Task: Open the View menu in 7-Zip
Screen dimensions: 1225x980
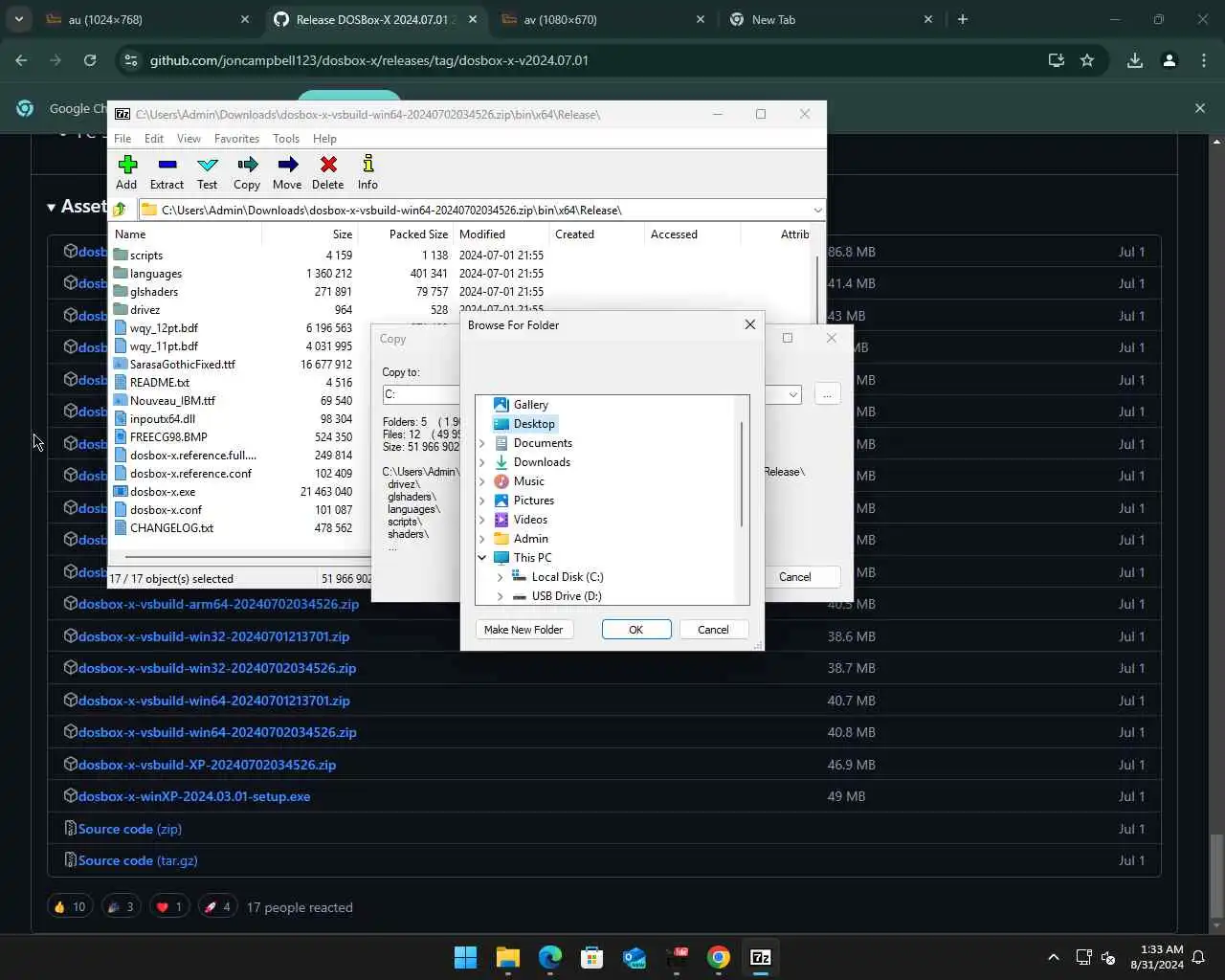Action: point(189,139)
